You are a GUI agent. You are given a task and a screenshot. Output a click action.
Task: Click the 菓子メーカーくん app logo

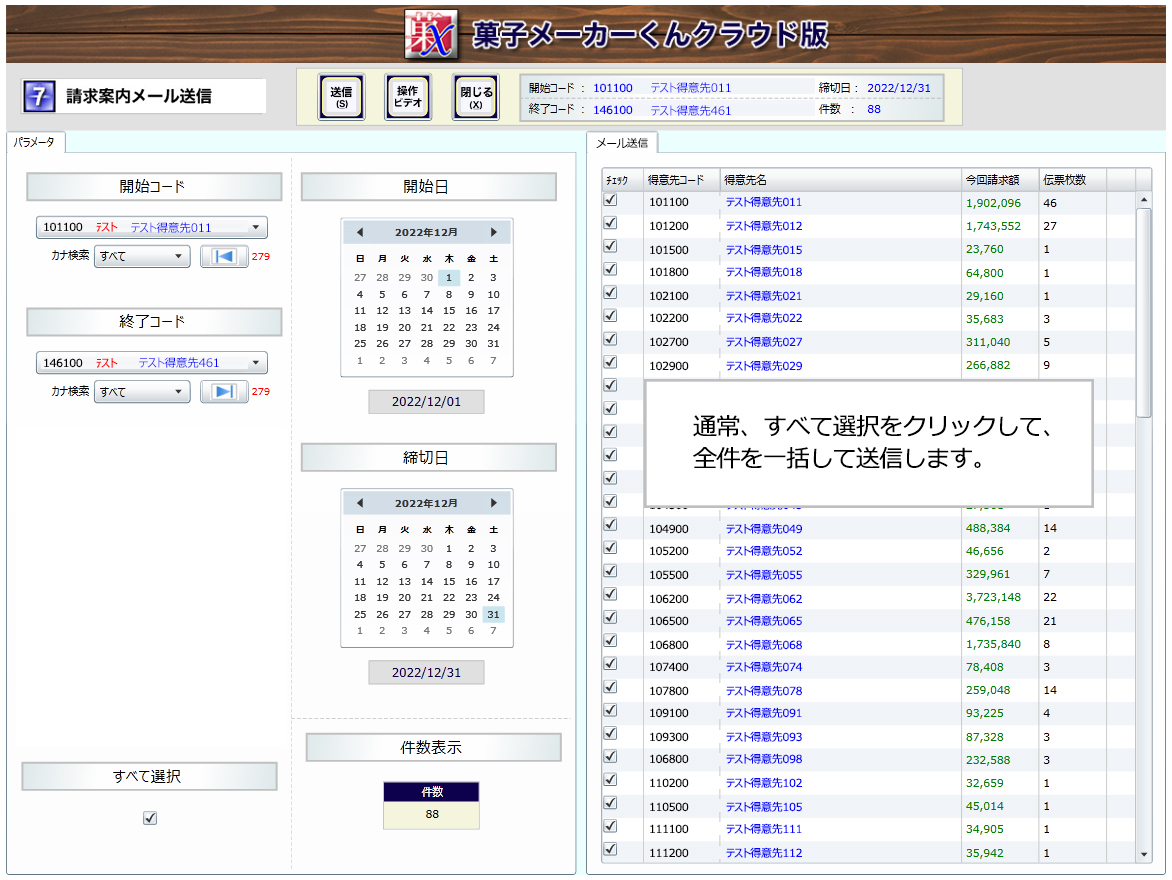(x=431, y=34)
